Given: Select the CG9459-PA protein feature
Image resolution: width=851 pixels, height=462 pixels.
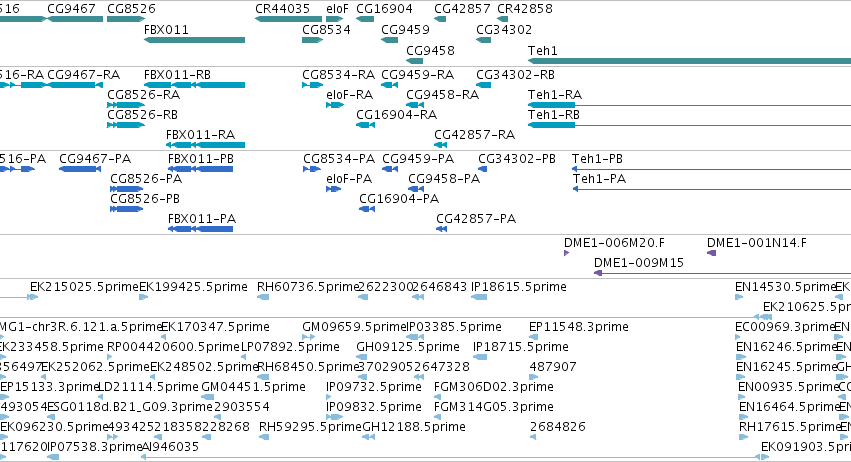Looking at the screenshot, I should point(390,169).
